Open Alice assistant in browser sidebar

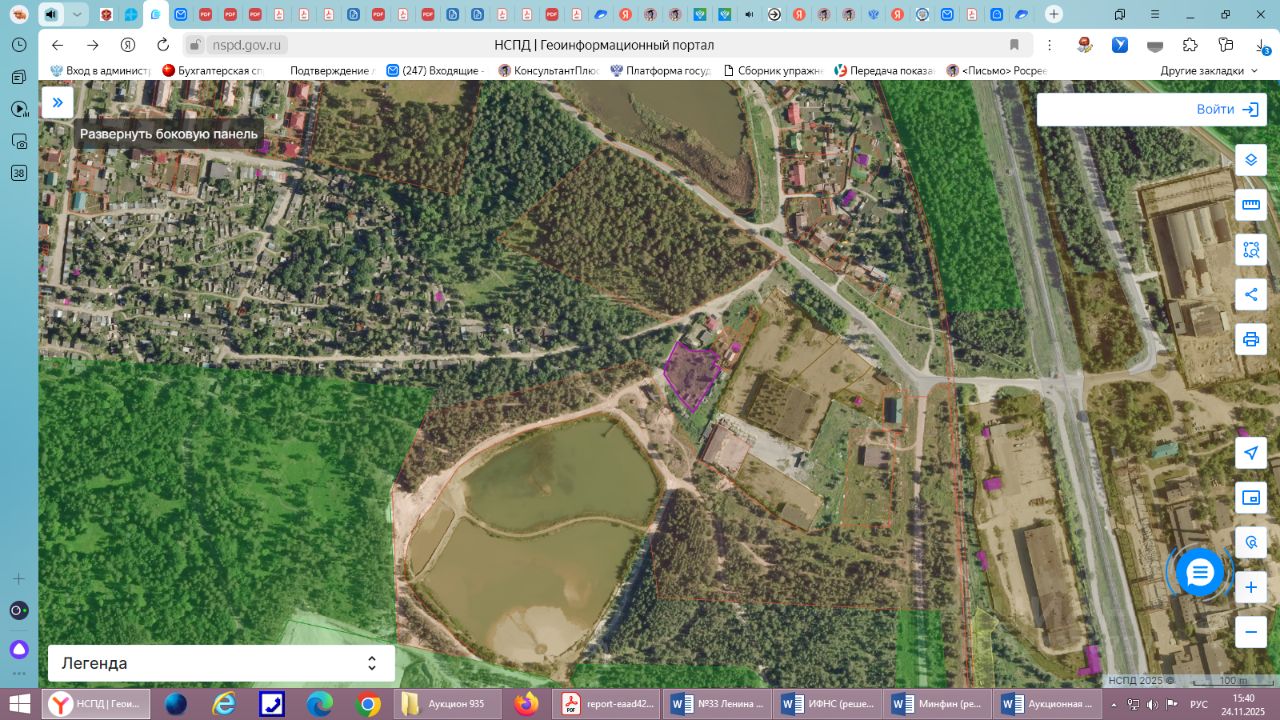point(19,649)
